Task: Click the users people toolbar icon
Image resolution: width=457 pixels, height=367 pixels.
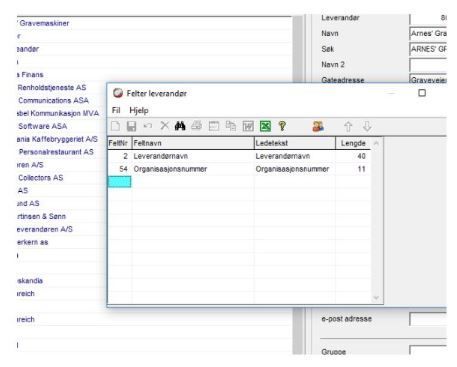Action: click(318, 126)
